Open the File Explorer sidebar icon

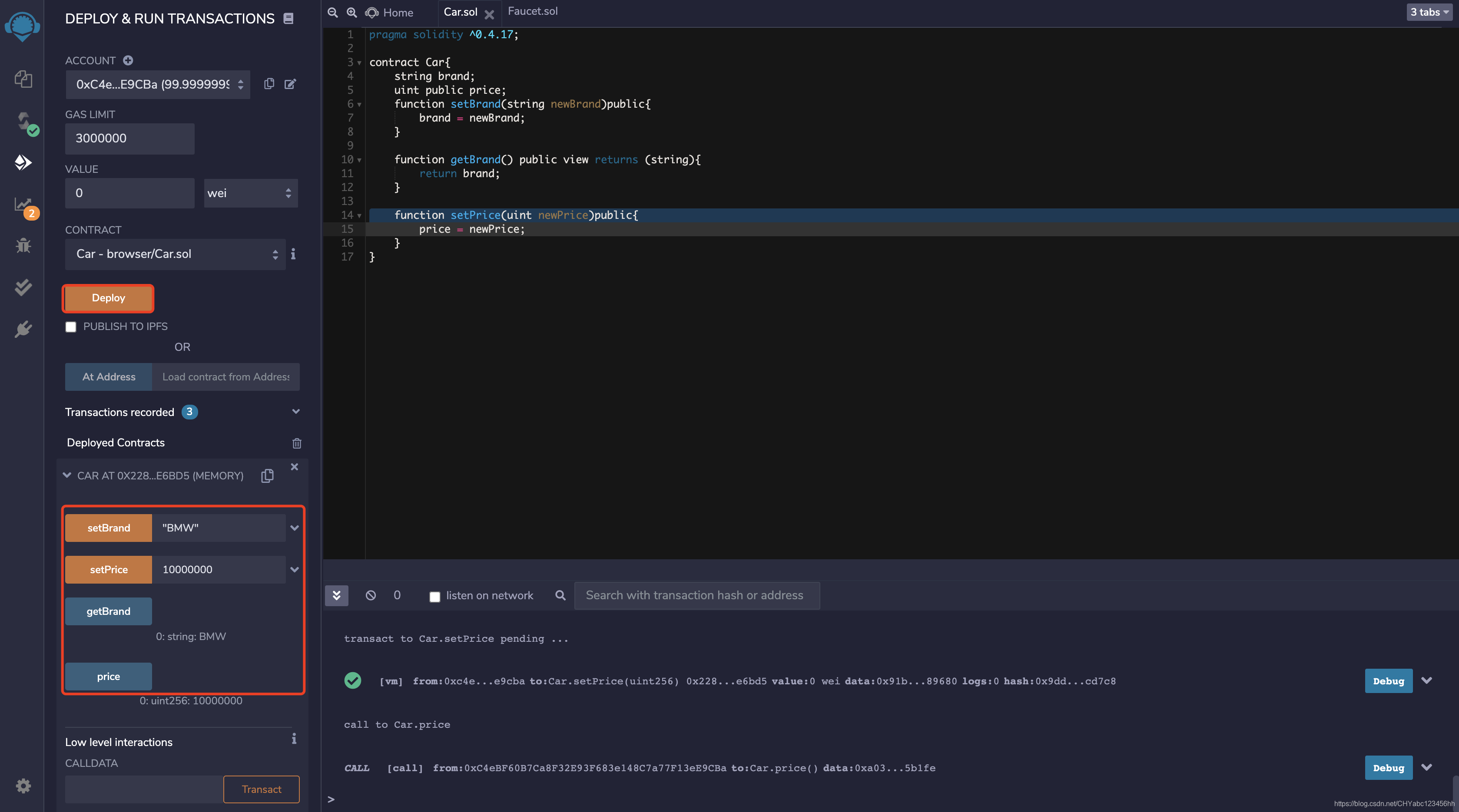(x=23, y=79)
